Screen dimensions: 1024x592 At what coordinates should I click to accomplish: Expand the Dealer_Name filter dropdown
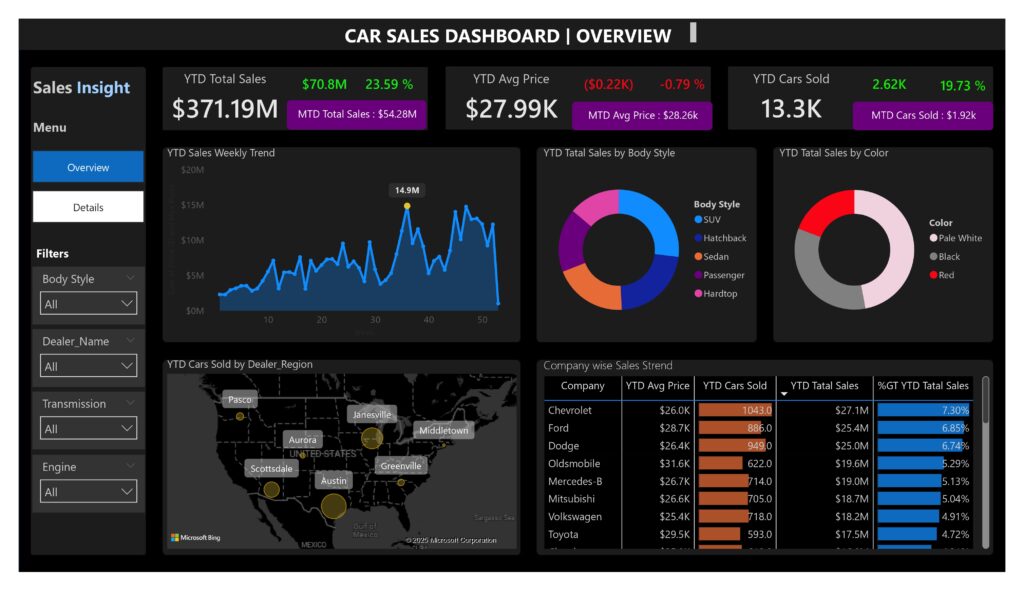pyautogui.click(x=88, y=367)
